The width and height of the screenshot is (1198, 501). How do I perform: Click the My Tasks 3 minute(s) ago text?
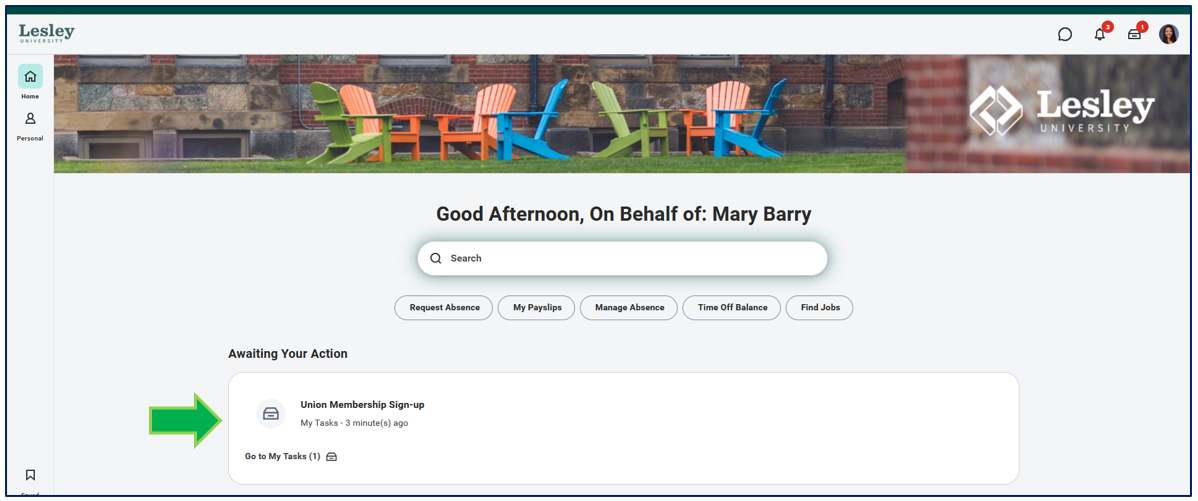pos(354,423)
